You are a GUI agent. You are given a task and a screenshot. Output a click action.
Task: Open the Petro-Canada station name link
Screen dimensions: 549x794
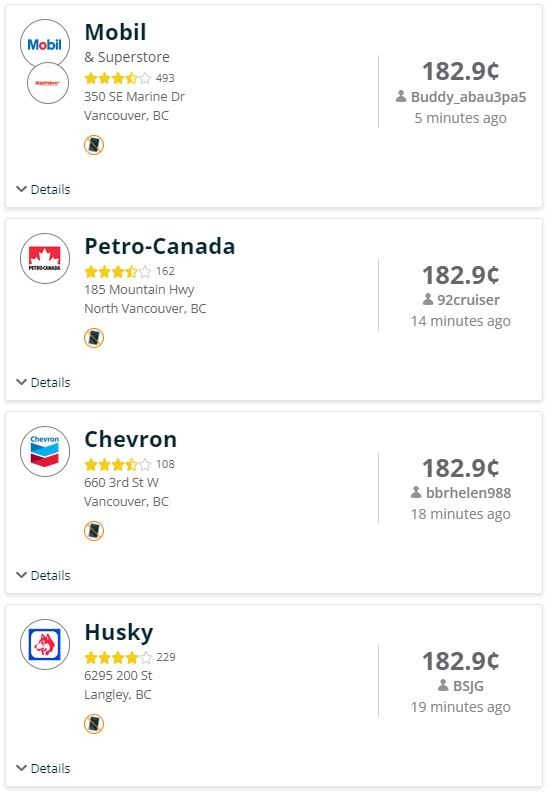[160, 247]
